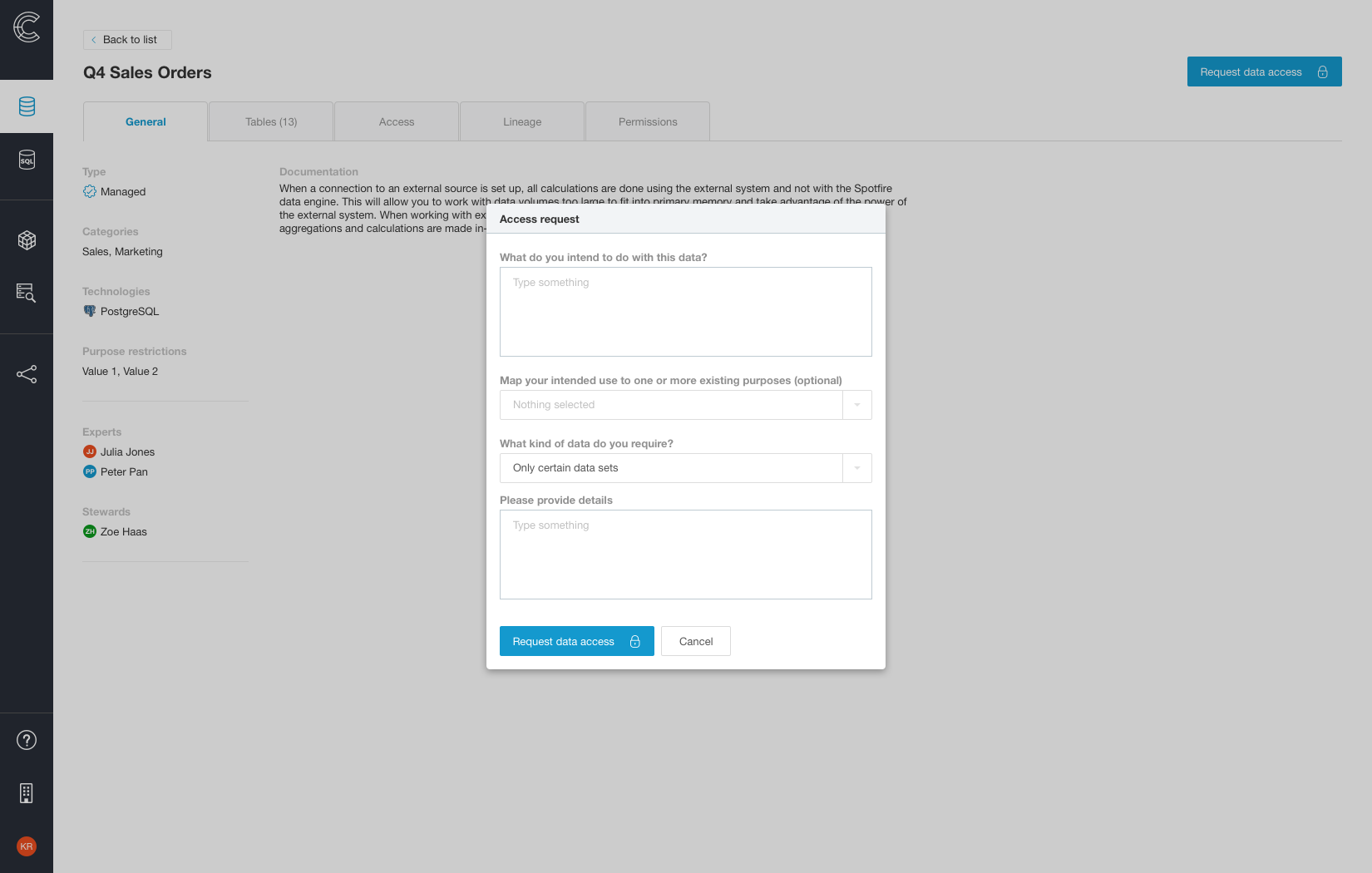The height and width of the screenshot is (873, 1372).
Task: Switch to the Lineage tab
Action: pyautogui.click(x=522, y=121)
